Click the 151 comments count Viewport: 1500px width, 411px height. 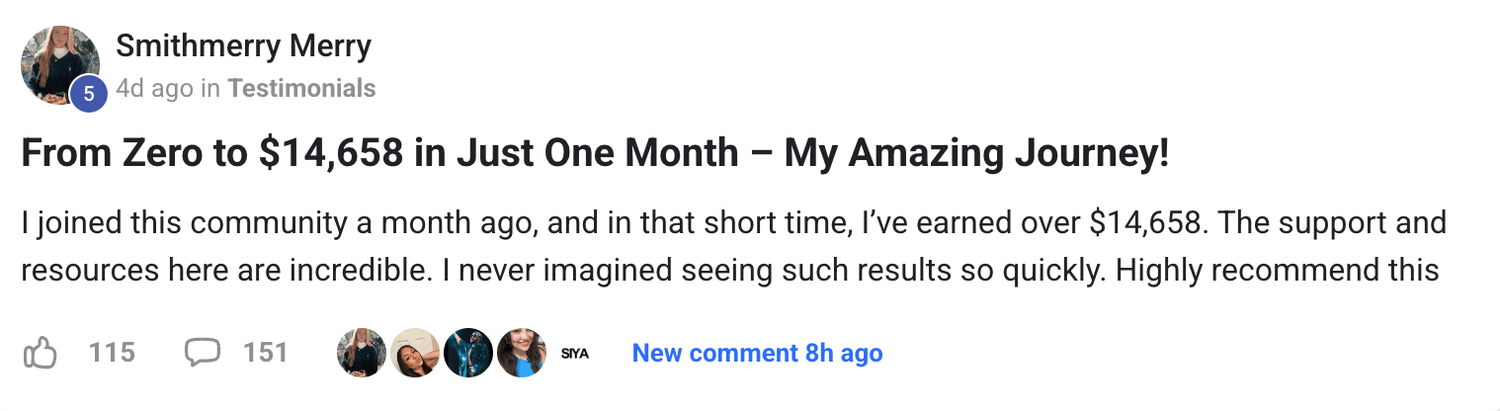[265, 352]
